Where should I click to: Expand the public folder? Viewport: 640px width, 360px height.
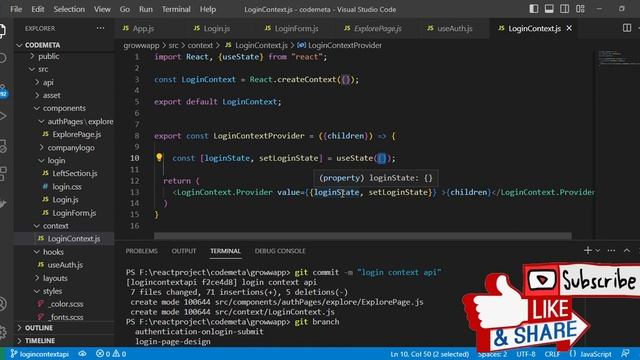point(64,56)
